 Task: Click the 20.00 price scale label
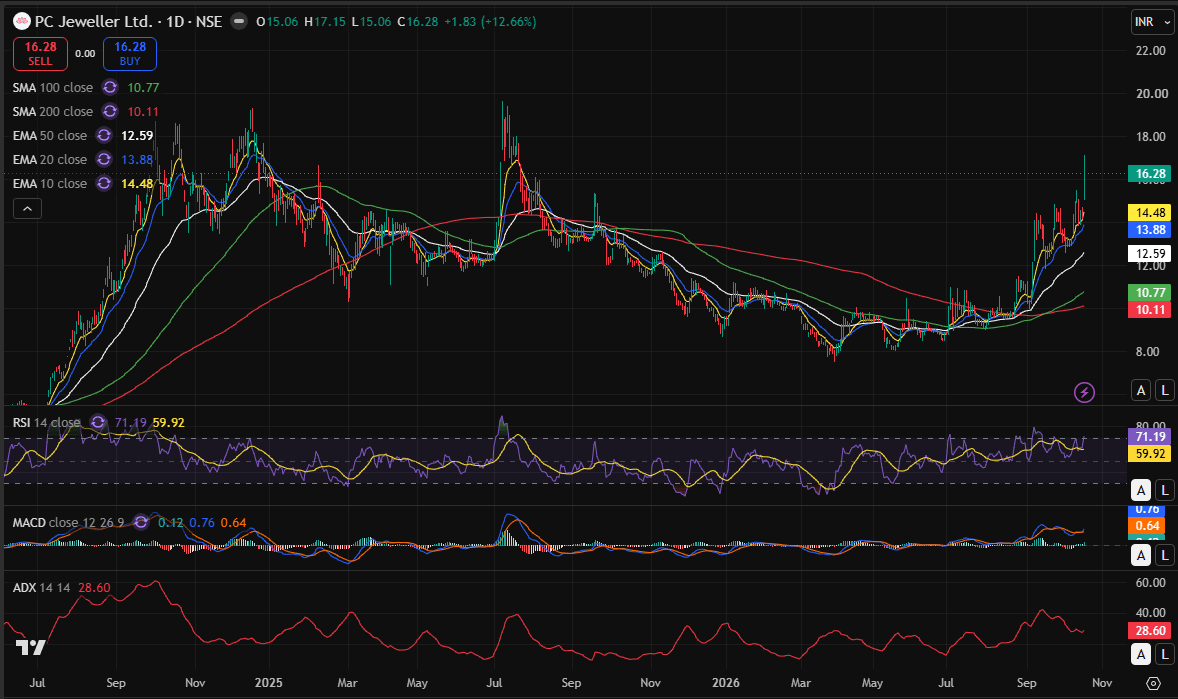(x=1151, y=94)
